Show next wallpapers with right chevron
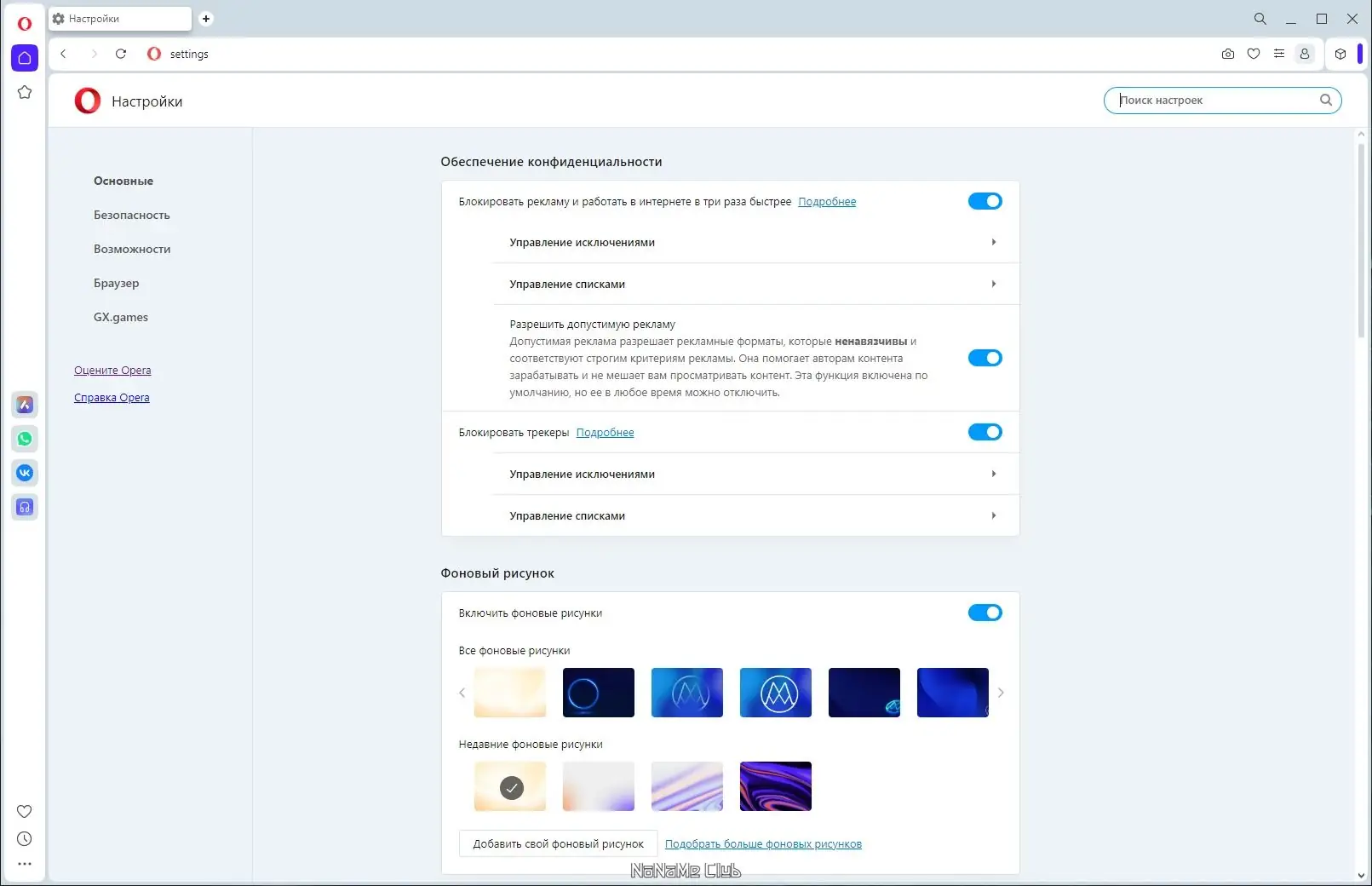 point(1001,693)
